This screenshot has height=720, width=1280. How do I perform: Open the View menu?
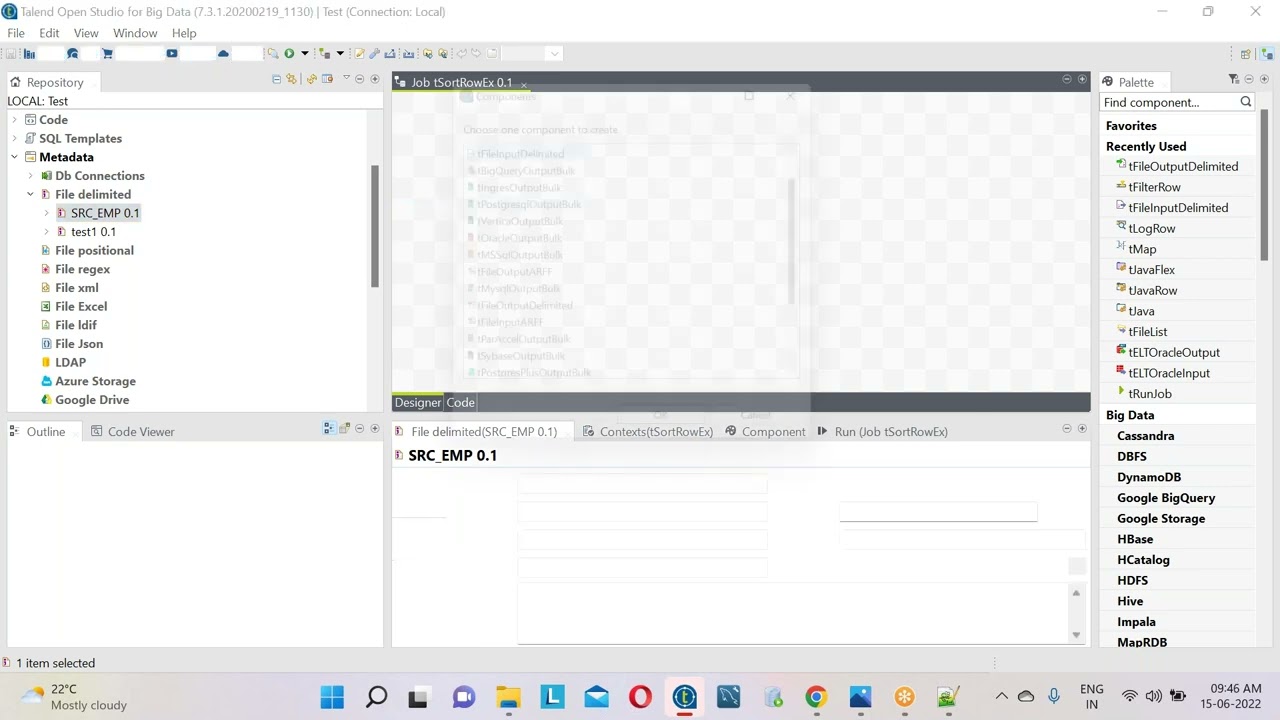click(86, 33)
